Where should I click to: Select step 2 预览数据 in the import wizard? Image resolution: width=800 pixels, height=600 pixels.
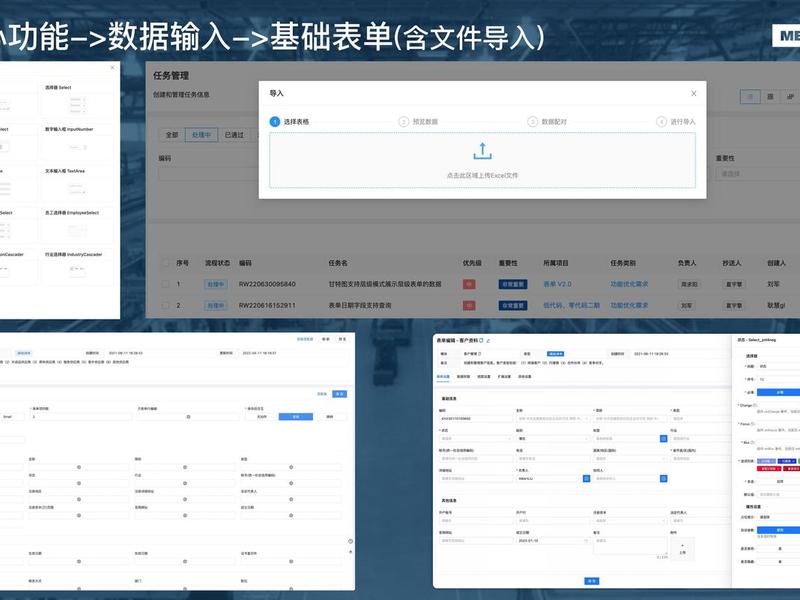(x=418, y=121)
